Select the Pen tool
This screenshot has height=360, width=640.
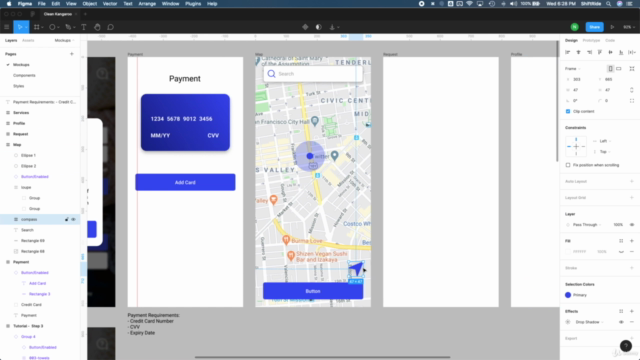[68, 27]
